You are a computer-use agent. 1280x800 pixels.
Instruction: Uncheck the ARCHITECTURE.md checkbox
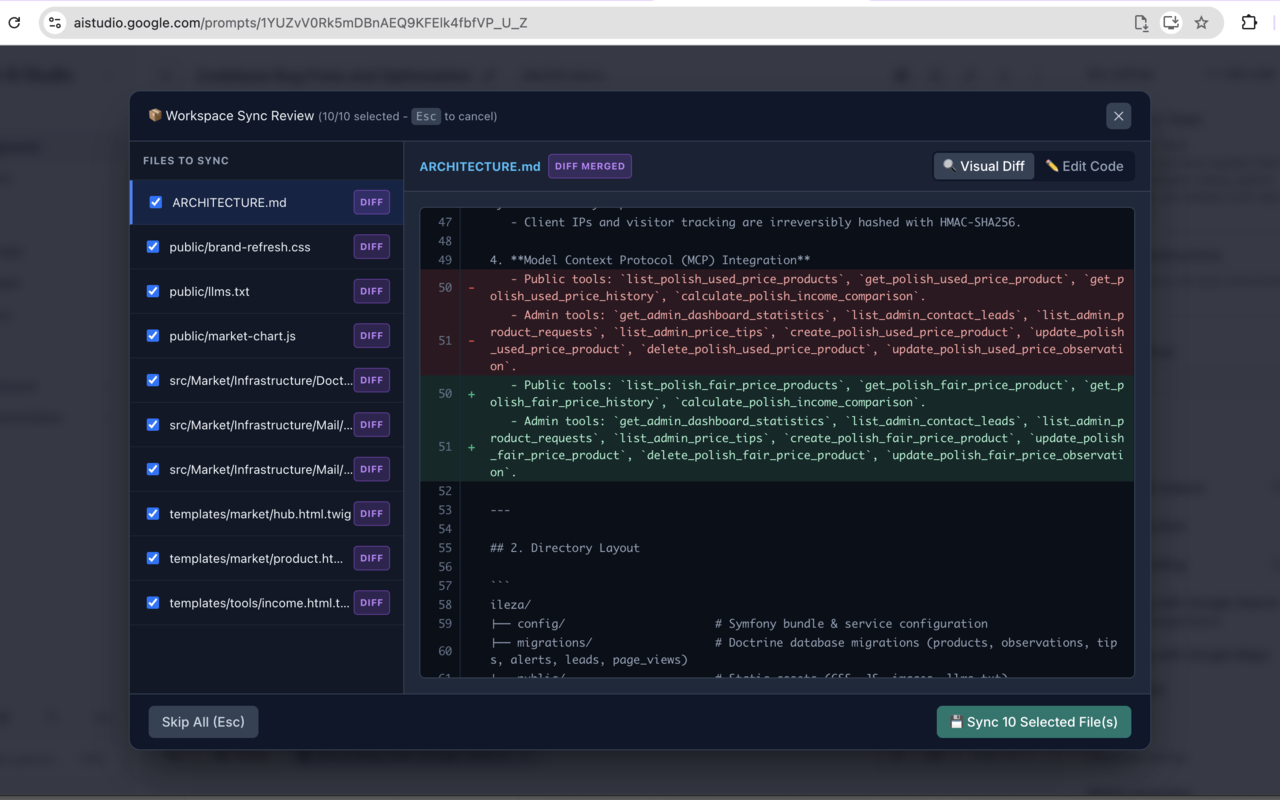point(156,202)
